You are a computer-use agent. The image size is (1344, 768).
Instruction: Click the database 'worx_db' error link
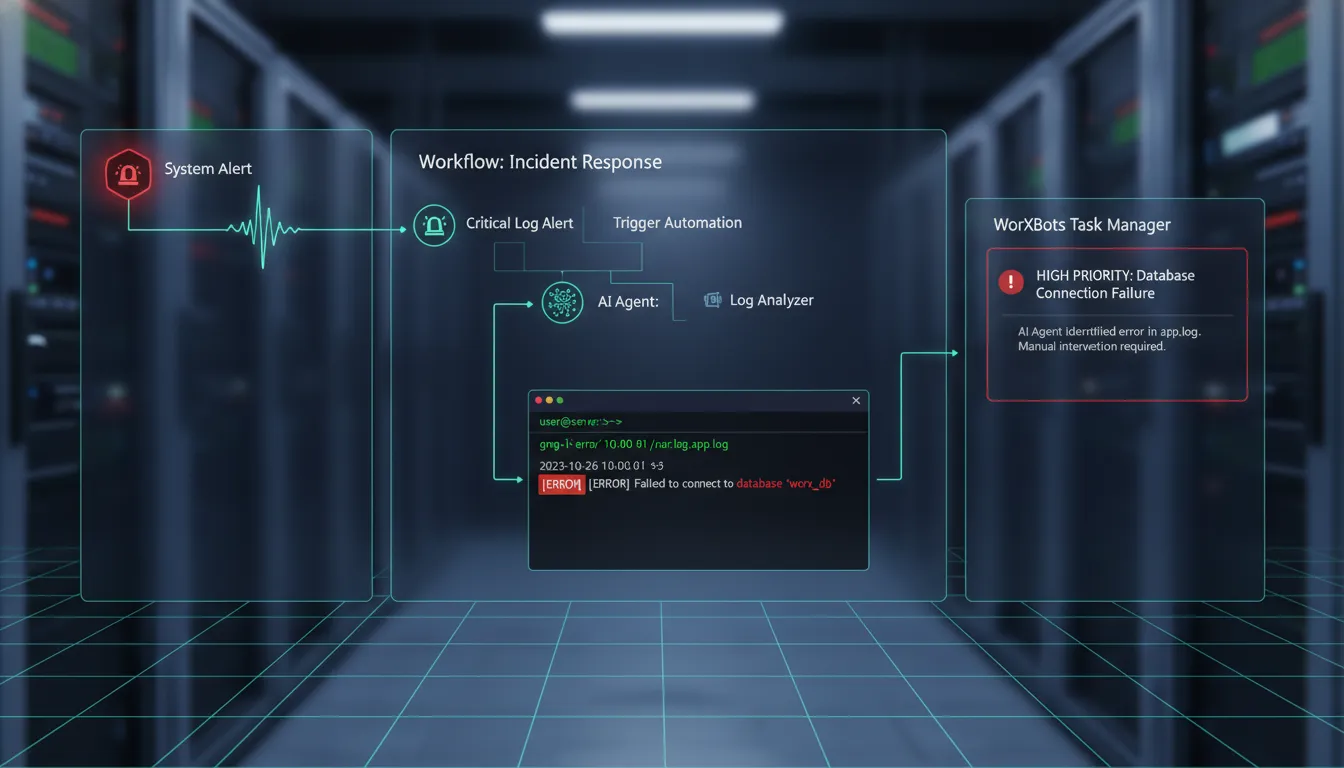pos(786,484)
